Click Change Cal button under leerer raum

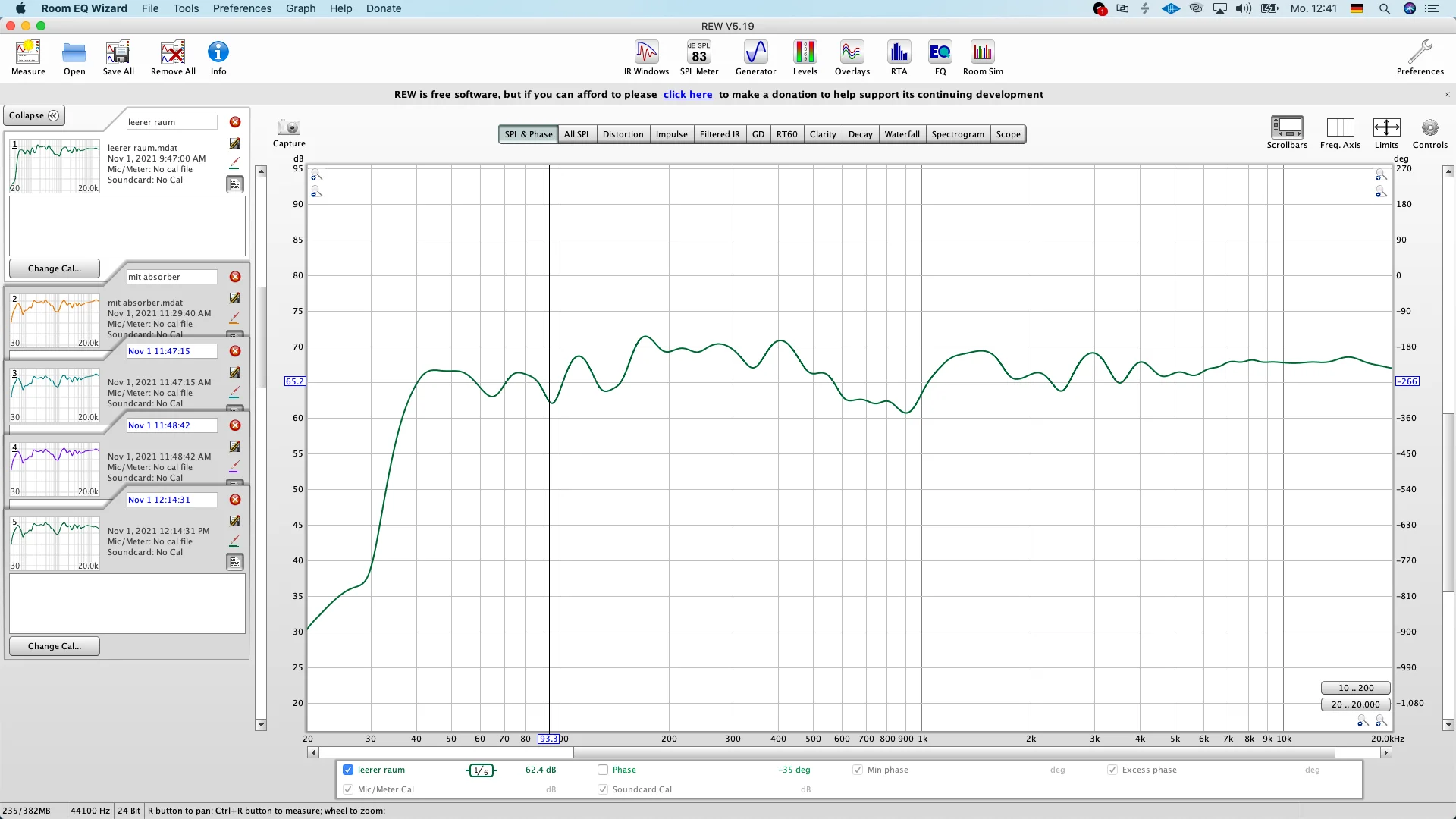click(55, 268)
